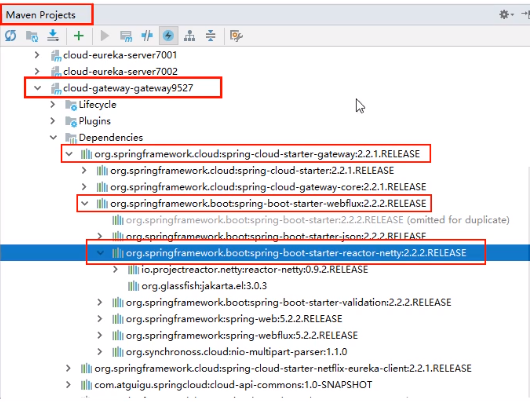Expand nio-multipart-parser:1.1.0 dependency
Image resolution: width=530 pixels, height=402 pixels.
pyautogui.click(x=100, y=352)
